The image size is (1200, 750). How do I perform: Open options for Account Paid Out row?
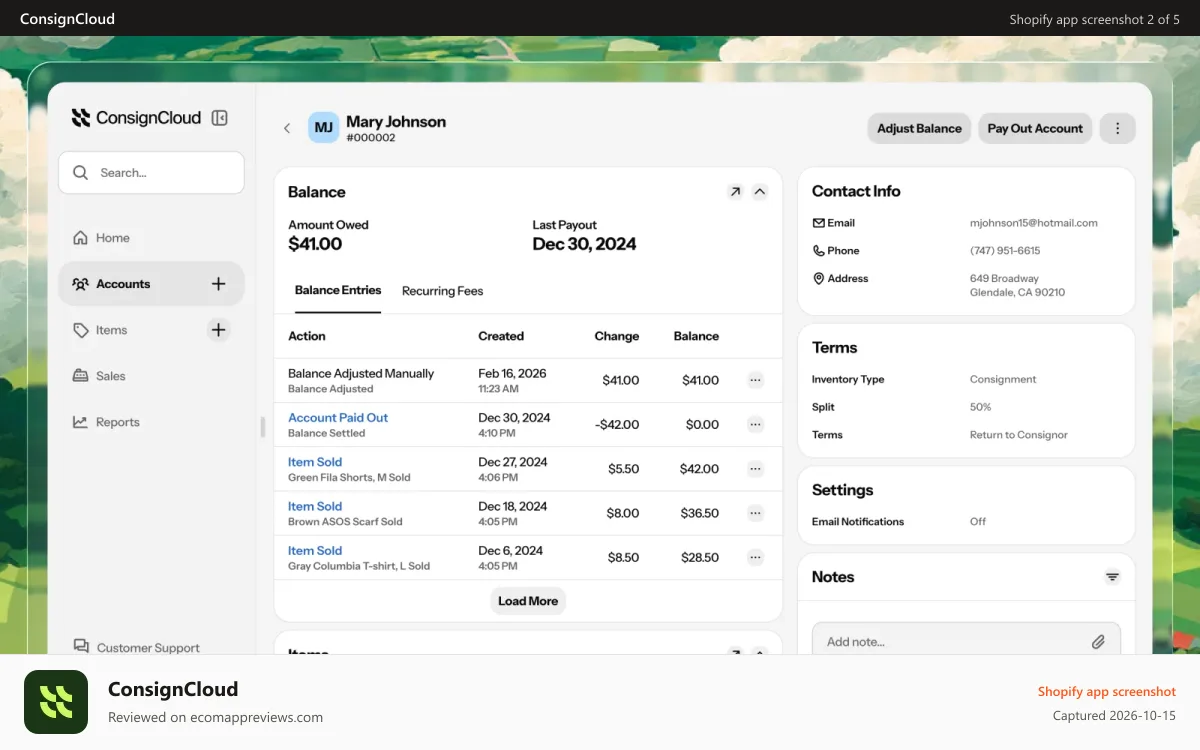755,424
